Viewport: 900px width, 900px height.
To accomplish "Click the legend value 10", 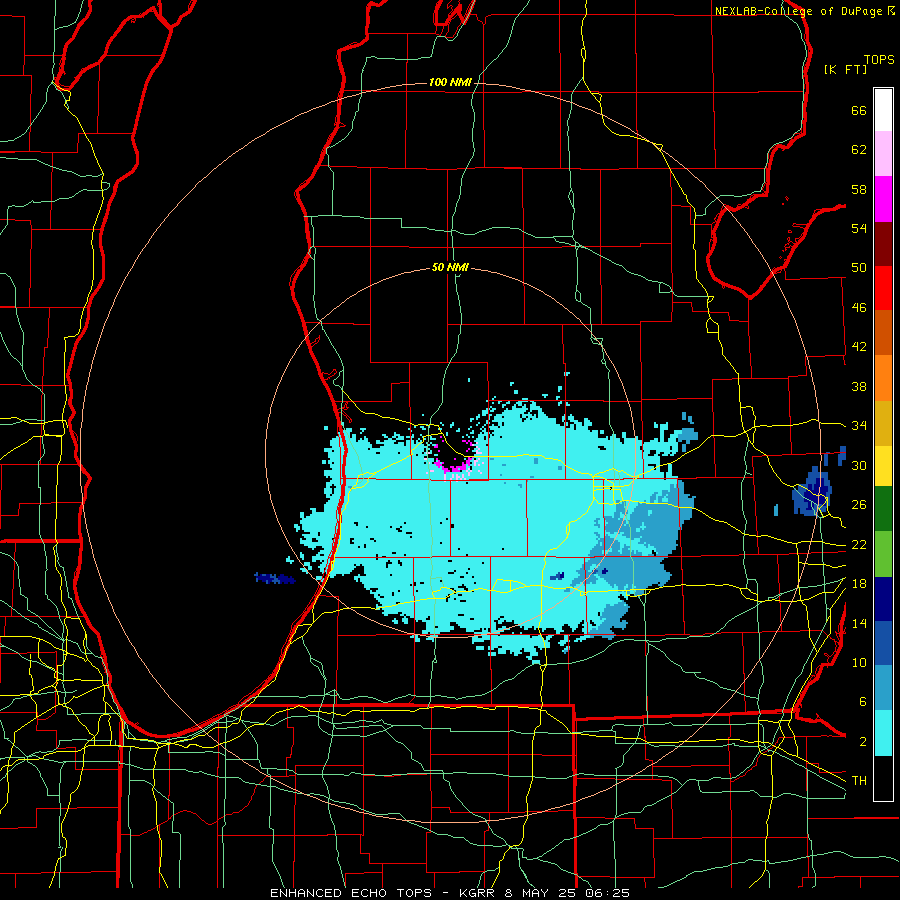I will [859, 662].
